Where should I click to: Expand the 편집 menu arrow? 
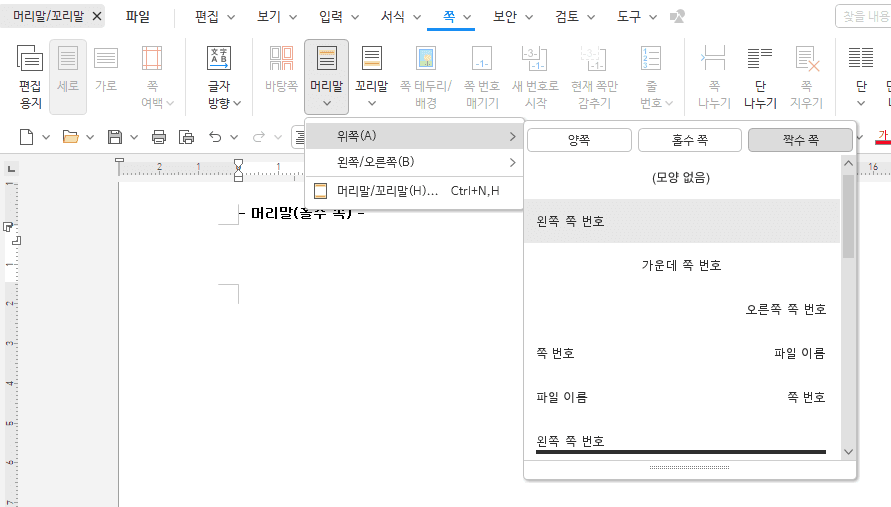coord(231,17)
